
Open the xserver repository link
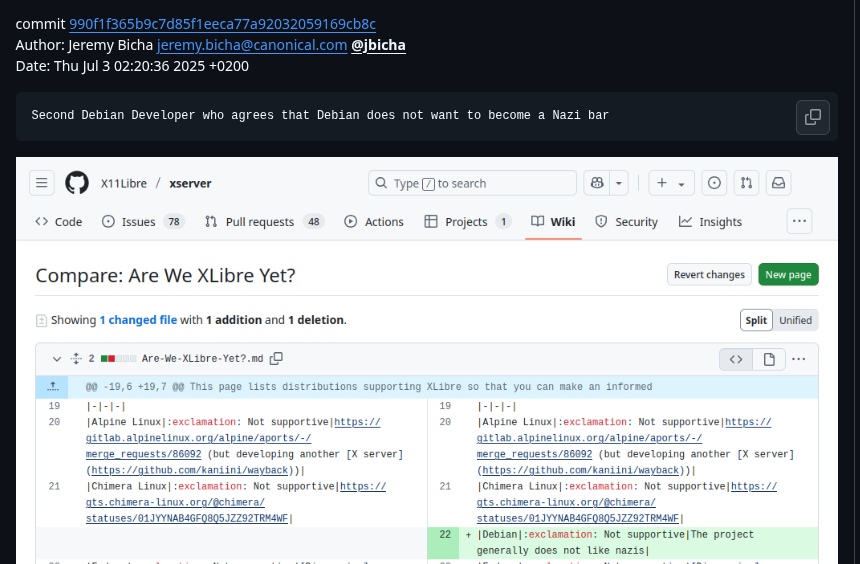(190, 183)
